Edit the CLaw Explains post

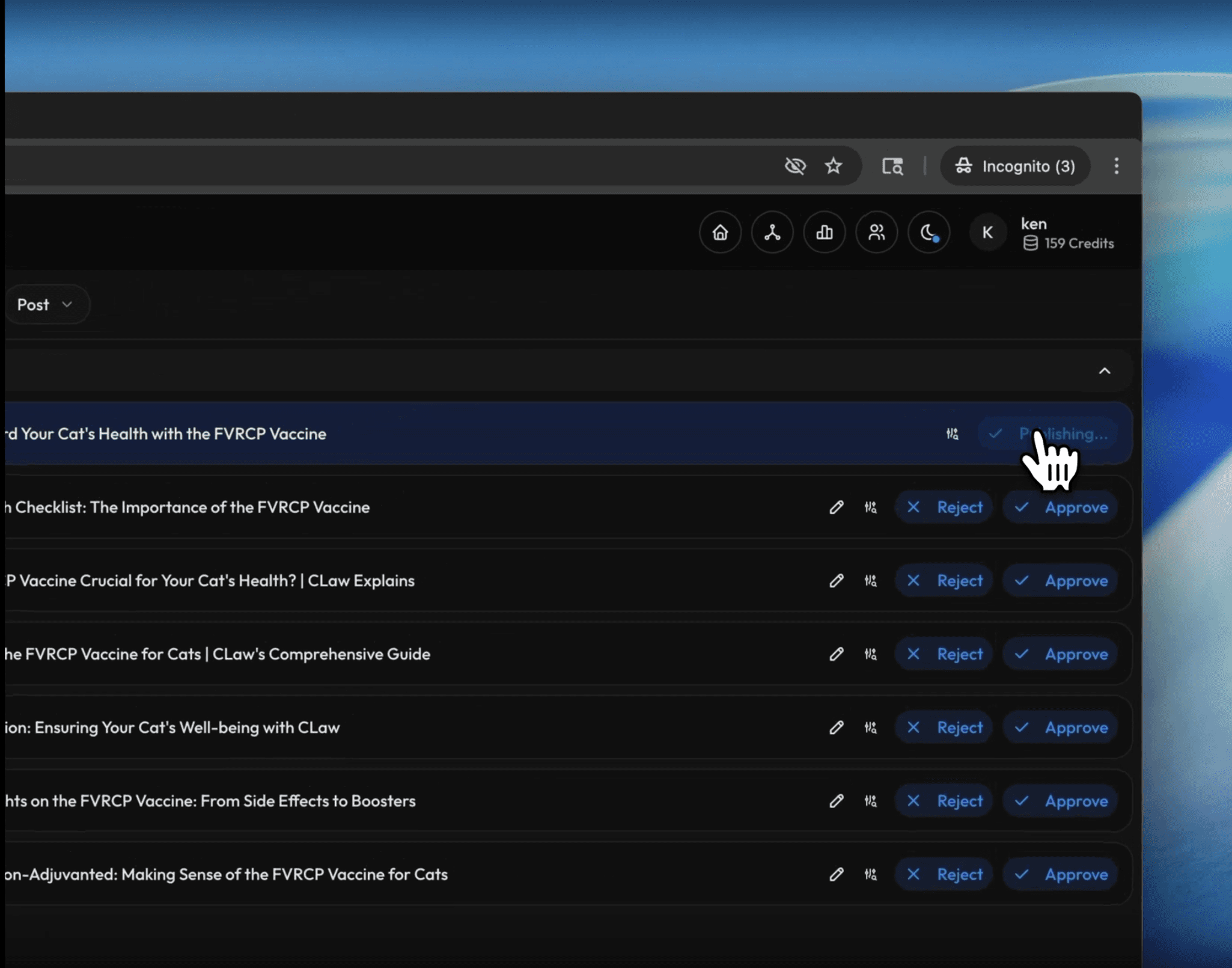[836, 581]
